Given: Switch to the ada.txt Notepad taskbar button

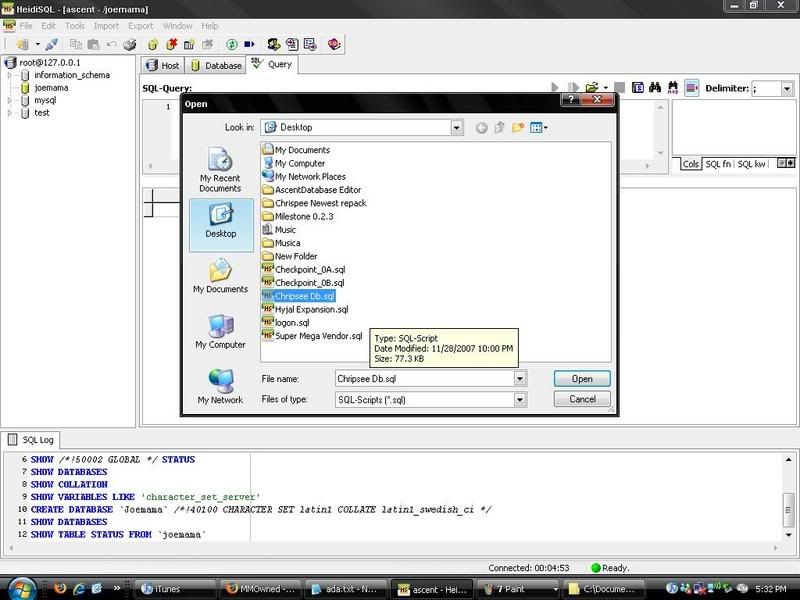Looking at the screenshot, I should pos(346,589).
